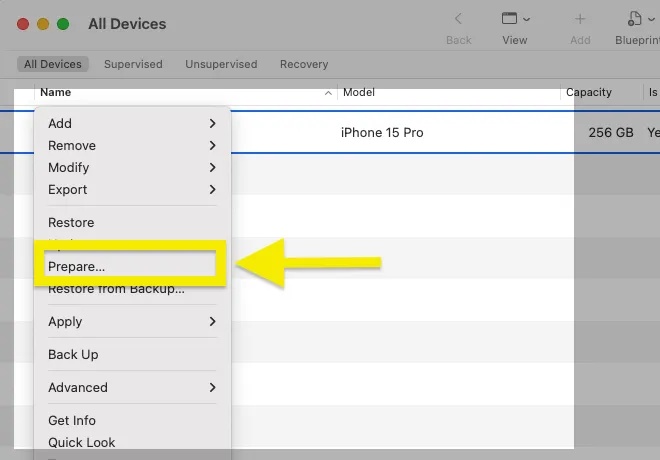
Task: Click the Back label in toolbar
Action: (459, 40)
